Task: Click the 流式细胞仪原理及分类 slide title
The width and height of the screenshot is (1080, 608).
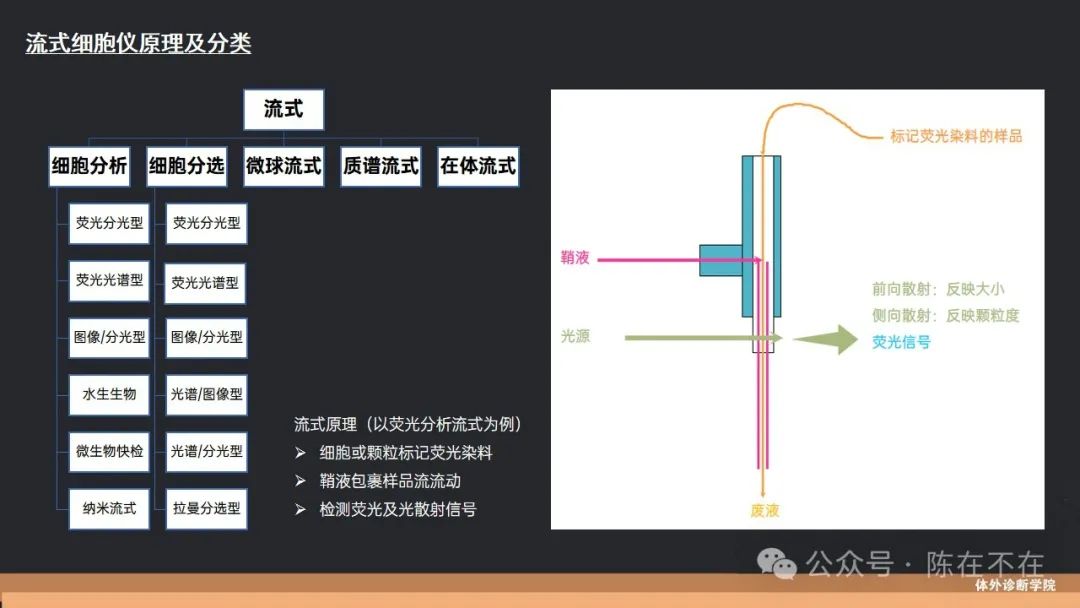Action: (x=138, y=43)
